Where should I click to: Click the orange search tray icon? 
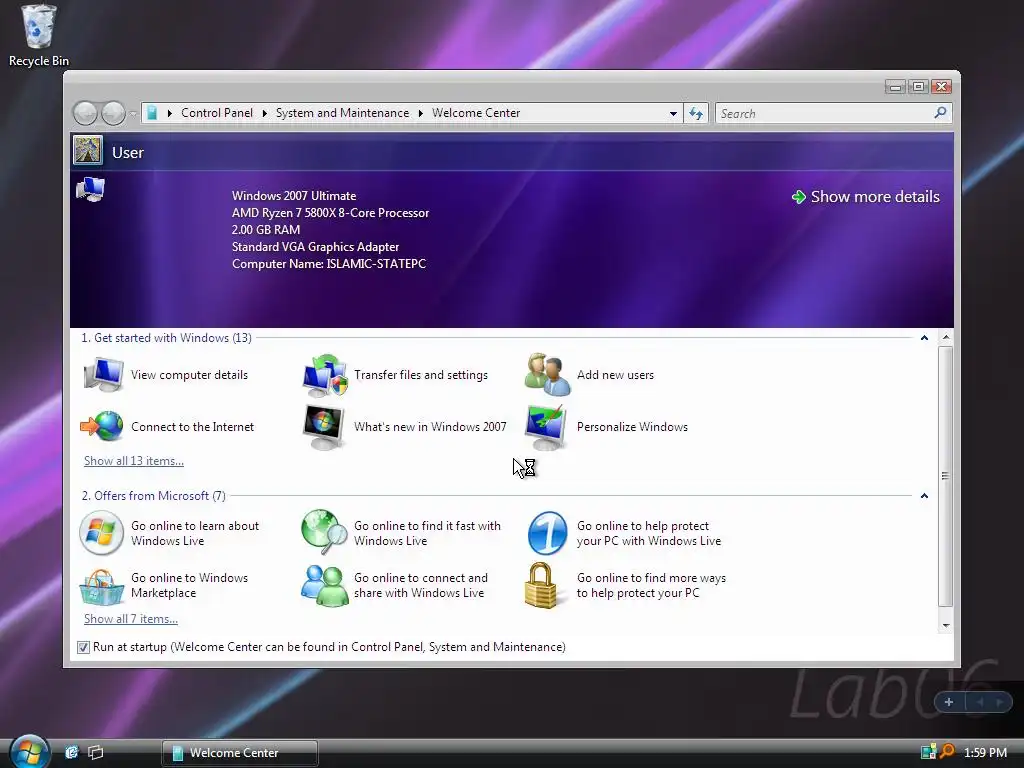click(x=947, y=752)
